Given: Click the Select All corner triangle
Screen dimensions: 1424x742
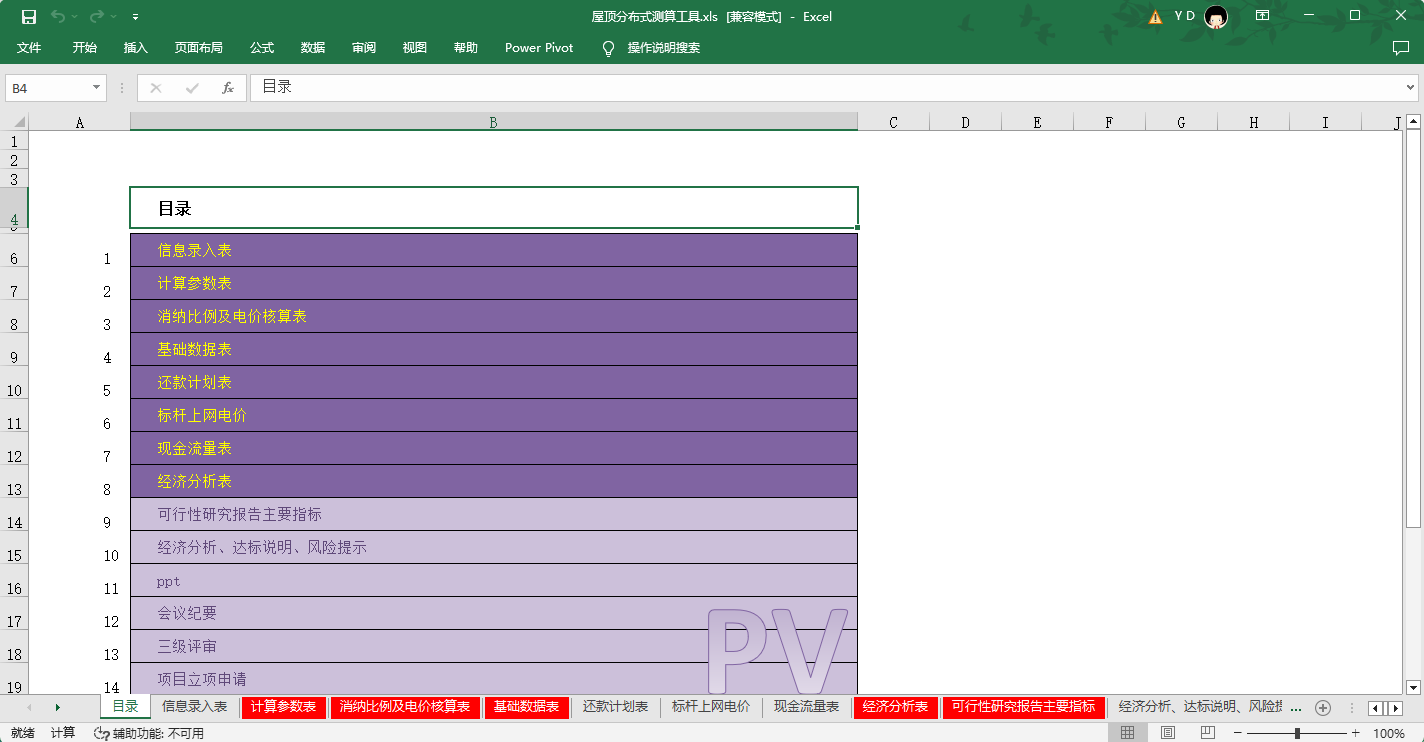Looking at the screenshot, I should [21, 122].
